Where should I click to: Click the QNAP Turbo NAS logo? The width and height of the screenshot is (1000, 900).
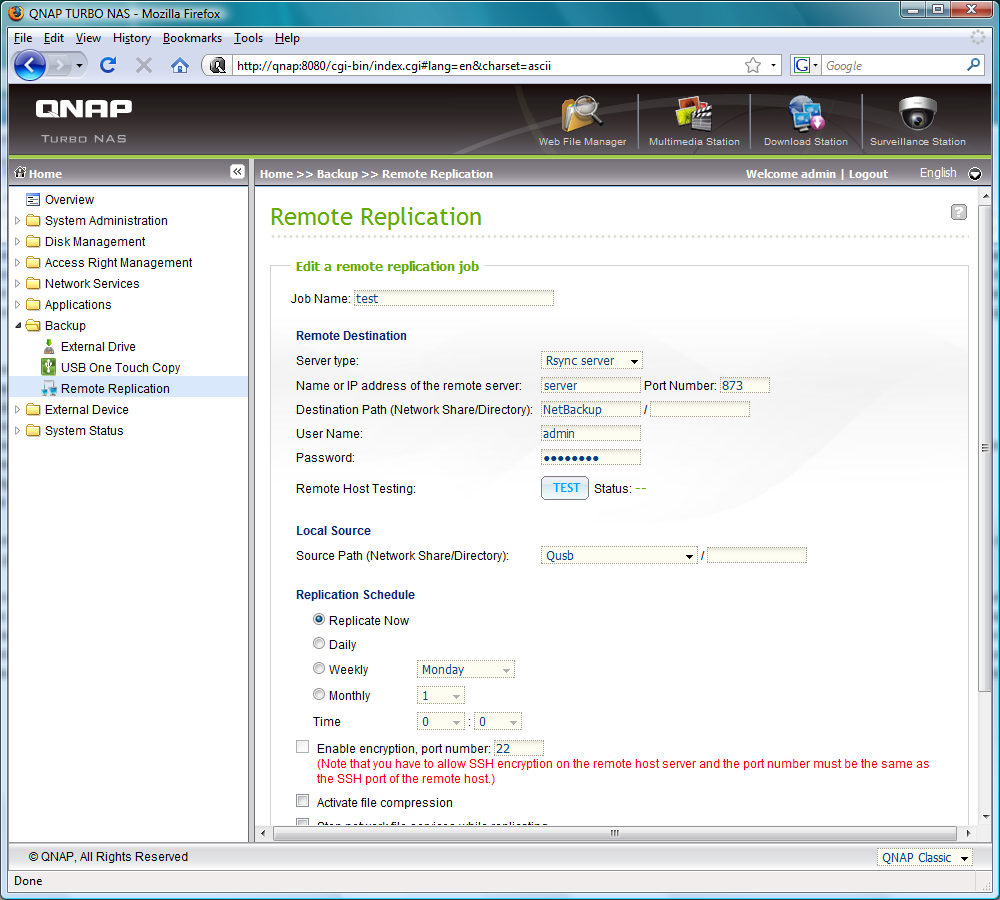pyautogui.click(x=84, y=121)
